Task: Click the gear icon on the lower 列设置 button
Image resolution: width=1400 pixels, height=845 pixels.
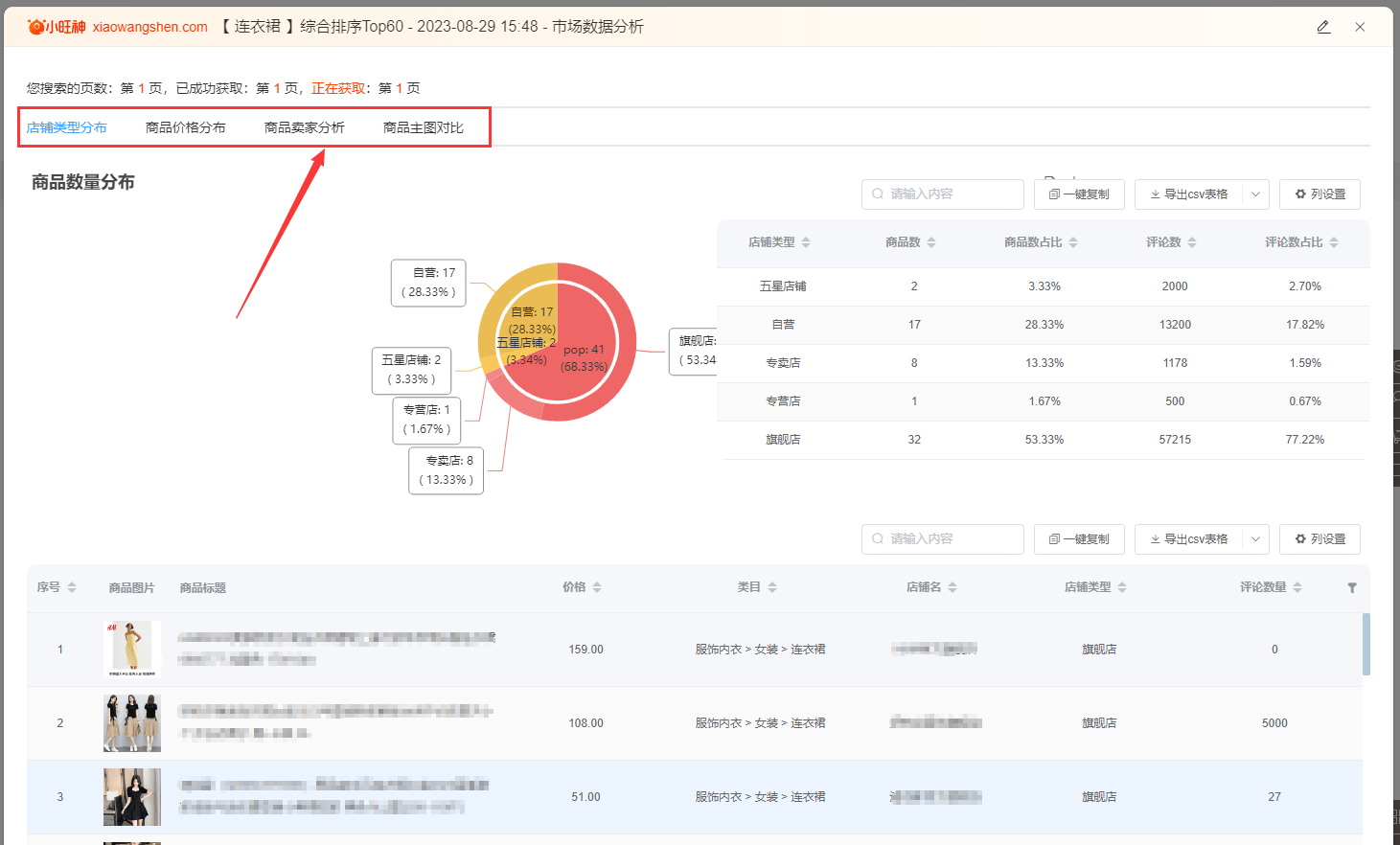Action: coord(1300,538)
